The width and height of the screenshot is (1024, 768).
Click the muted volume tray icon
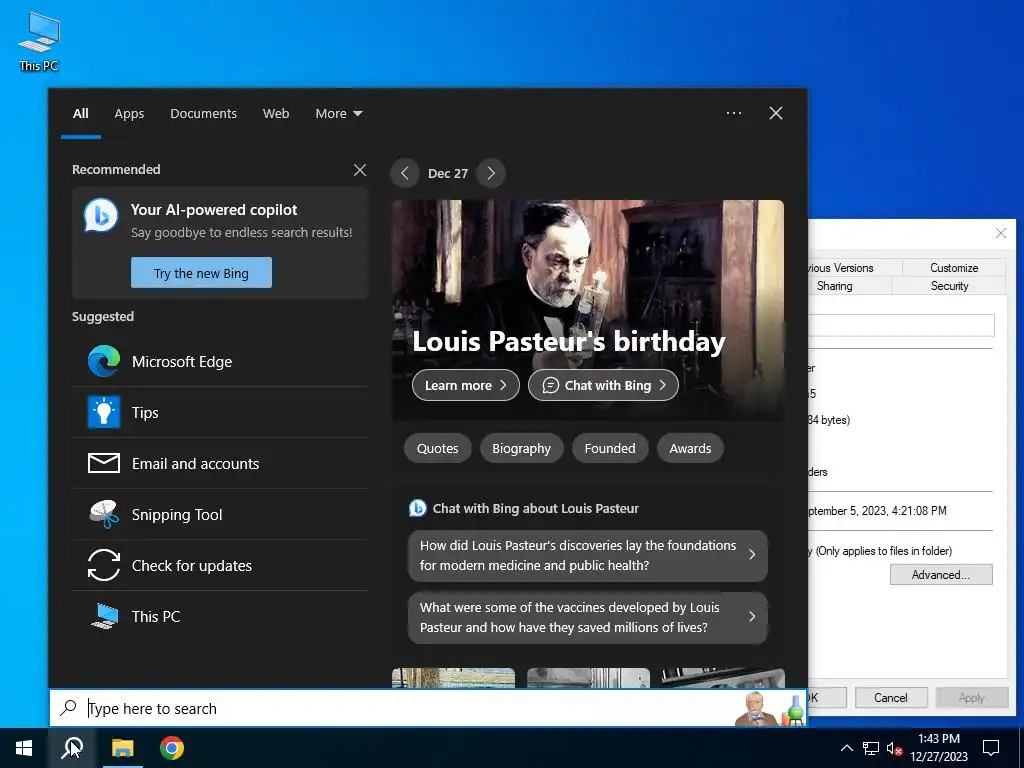coord(894,748)
